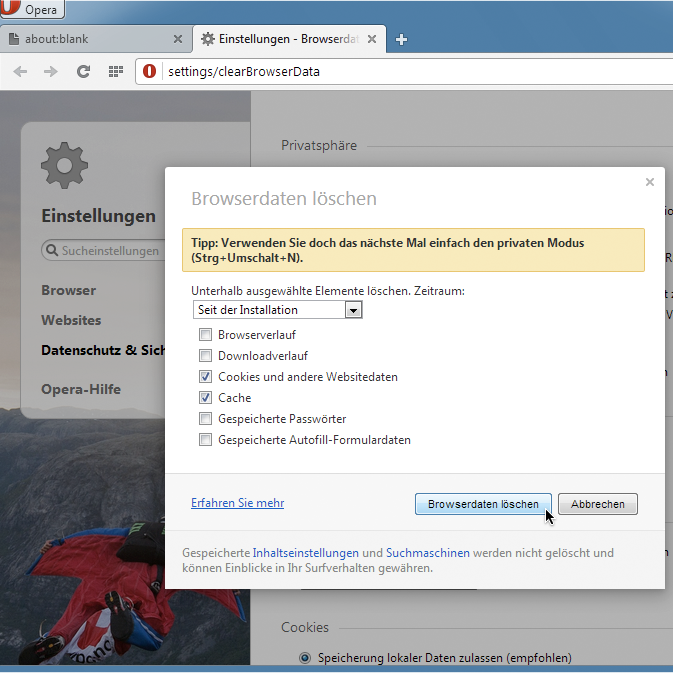673x673 pixels.
Task: Click the Cookies section heading
Action: click(305, 627)
